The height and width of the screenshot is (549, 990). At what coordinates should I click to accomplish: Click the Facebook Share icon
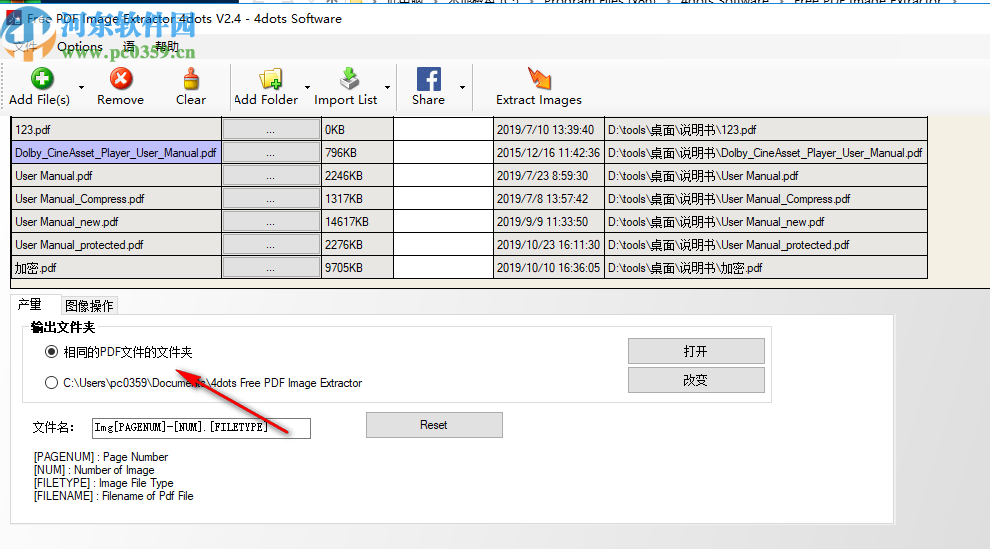pos(429,79)
